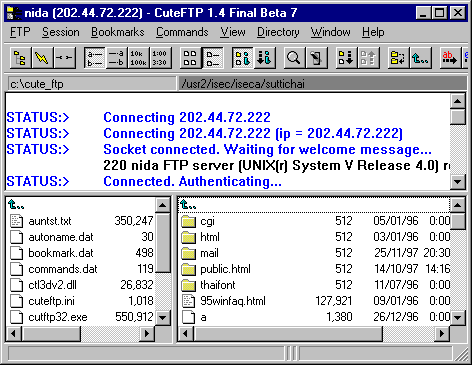Select the remote file icon named 'a'

click(x=189, y=317)
